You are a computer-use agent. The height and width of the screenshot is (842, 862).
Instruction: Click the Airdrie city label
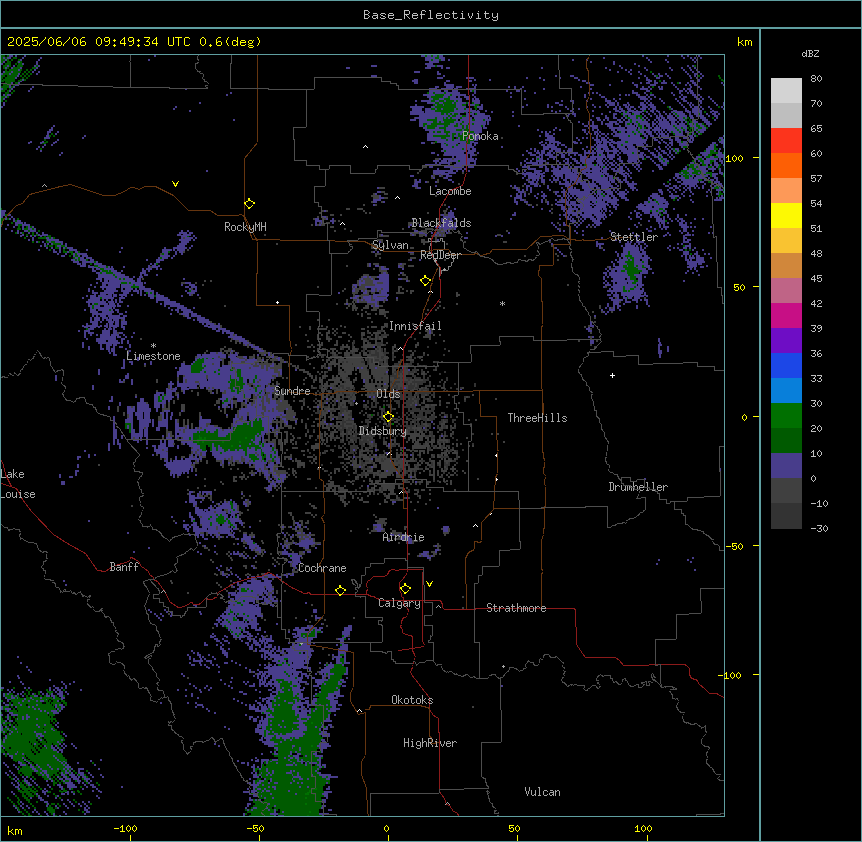point(404,537)
